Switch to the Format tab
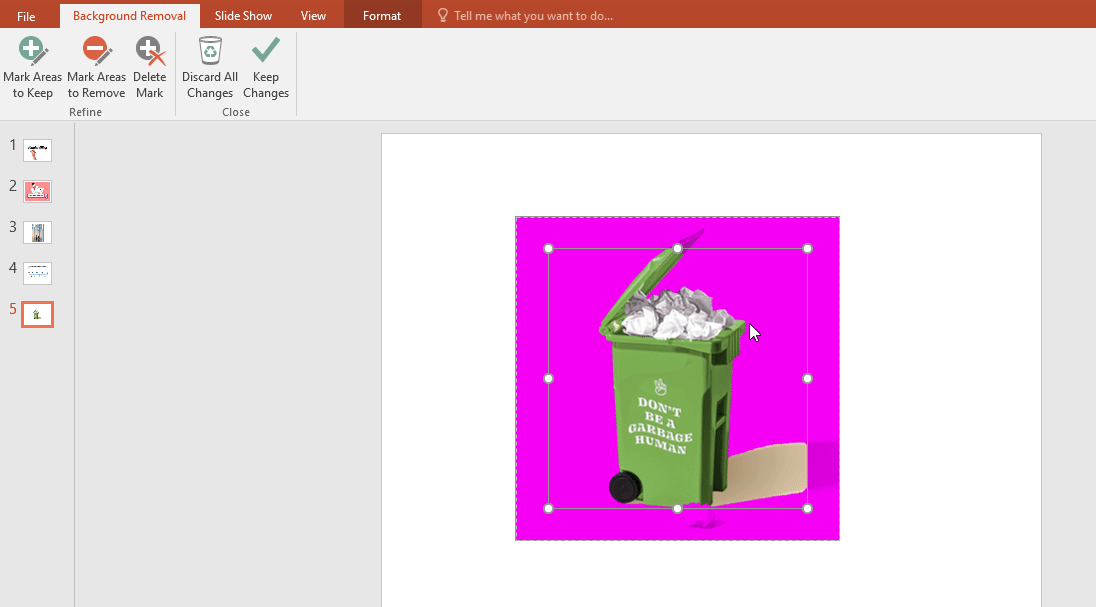This screenshot has height=607, width=1096. point(382,16)
